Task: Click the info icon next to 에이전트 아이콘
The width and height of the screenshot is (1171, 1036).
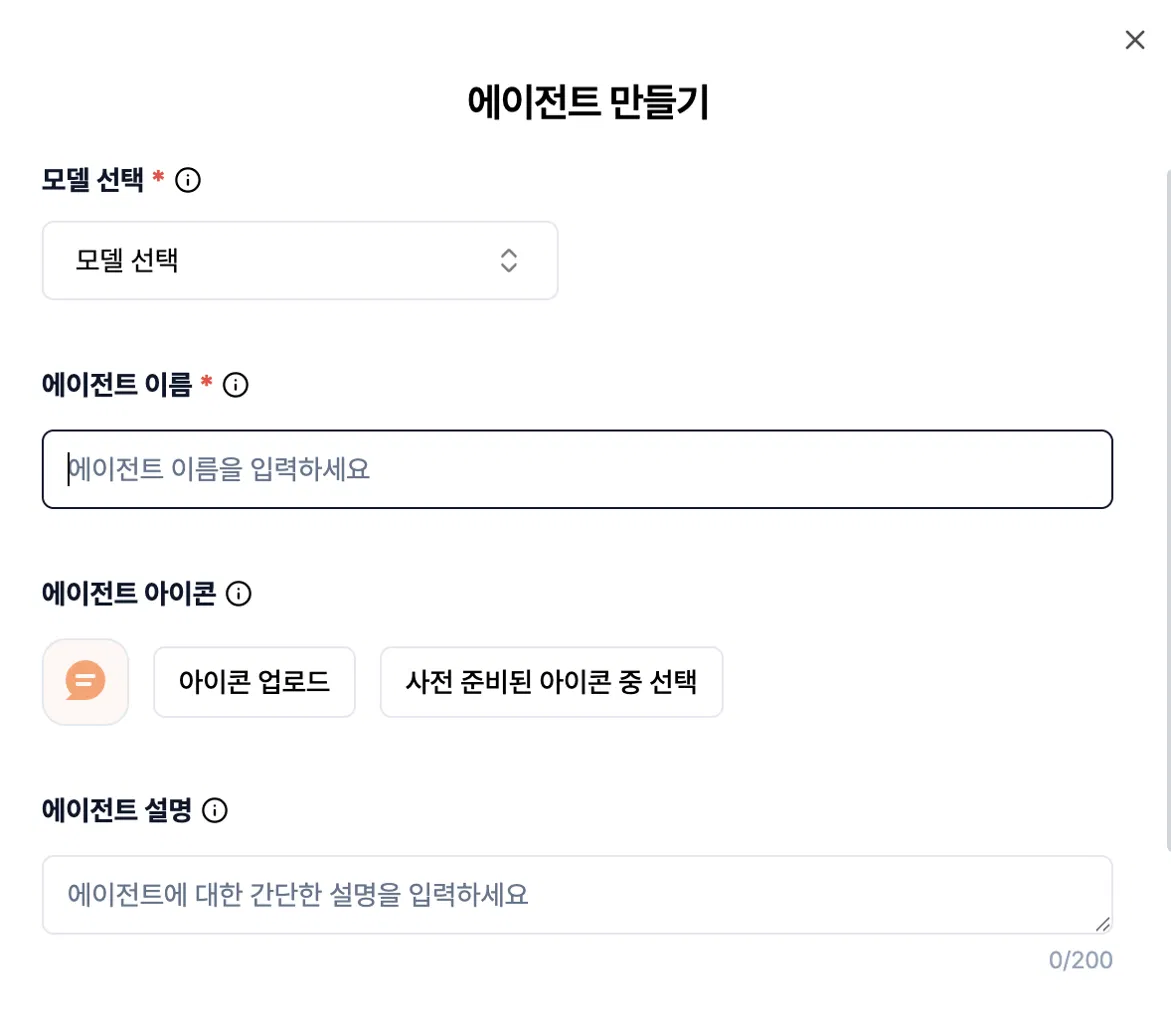Action: (x=238, y=594)
